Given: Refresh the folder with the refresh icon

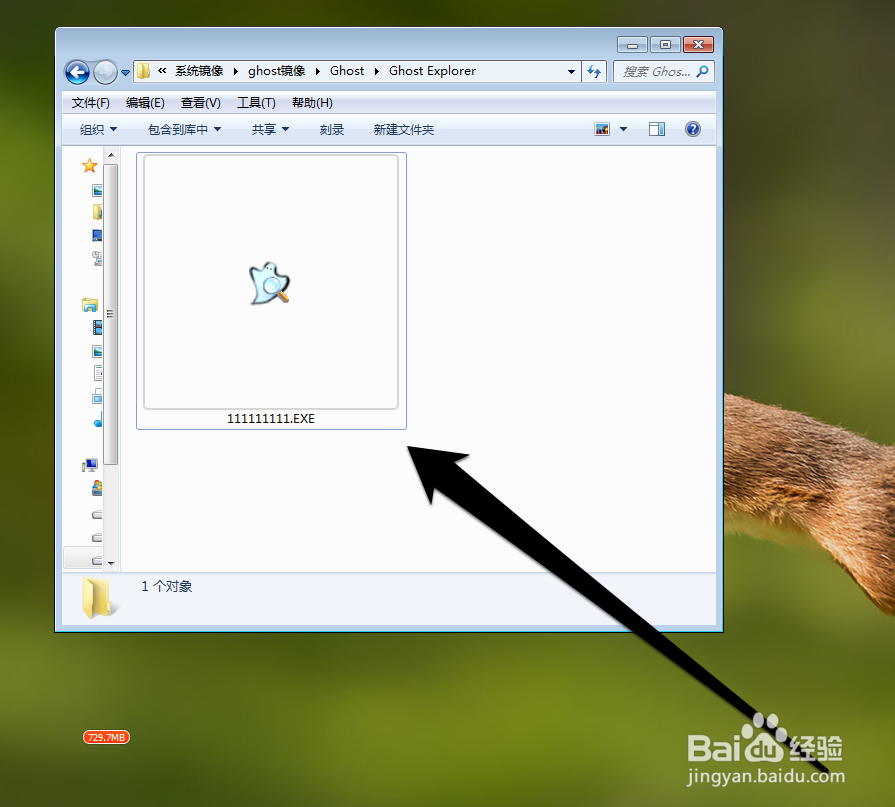Looking at the screenshot, I should coord(594,72).
